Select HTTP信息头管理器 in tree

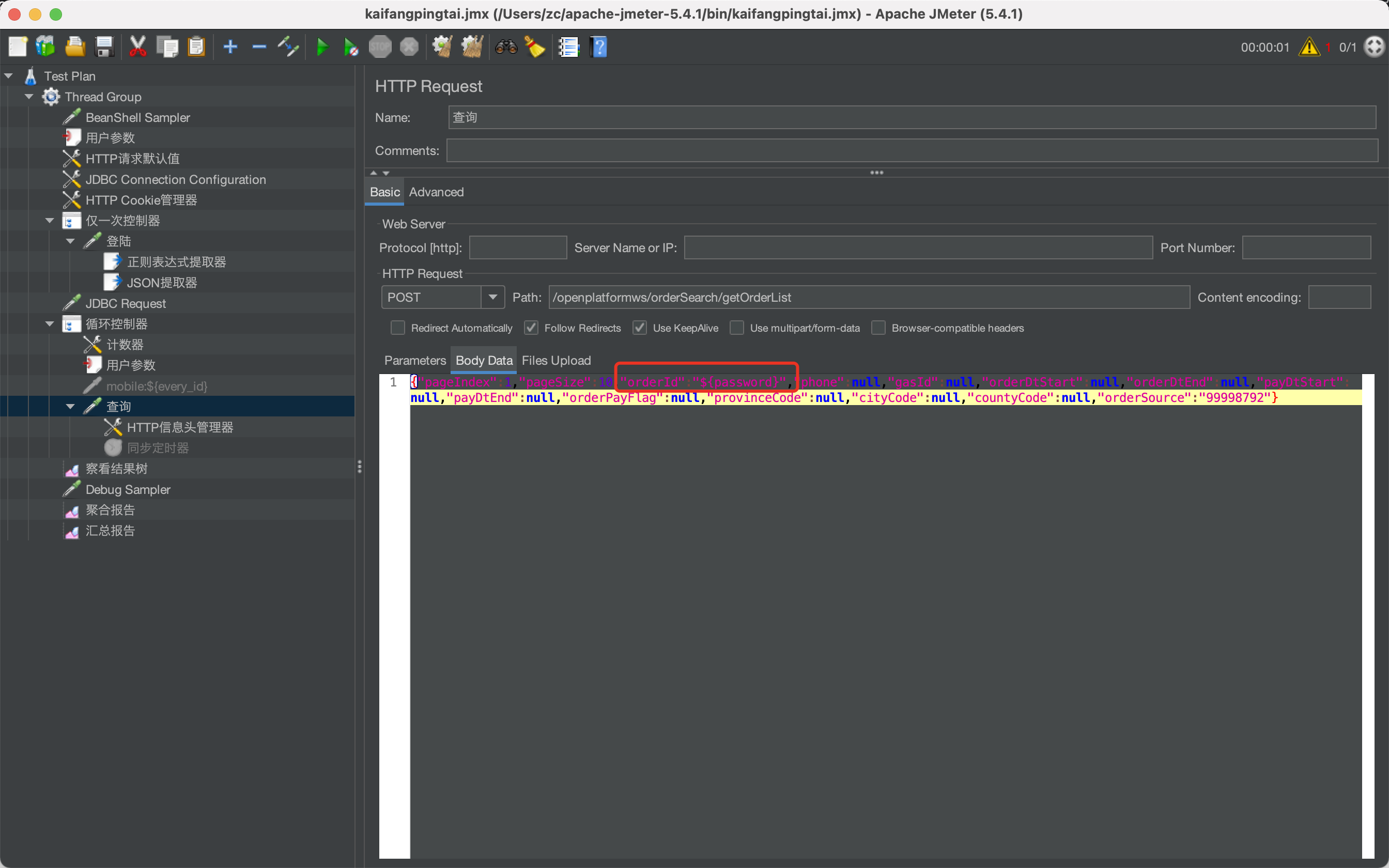tap(180, 427)
